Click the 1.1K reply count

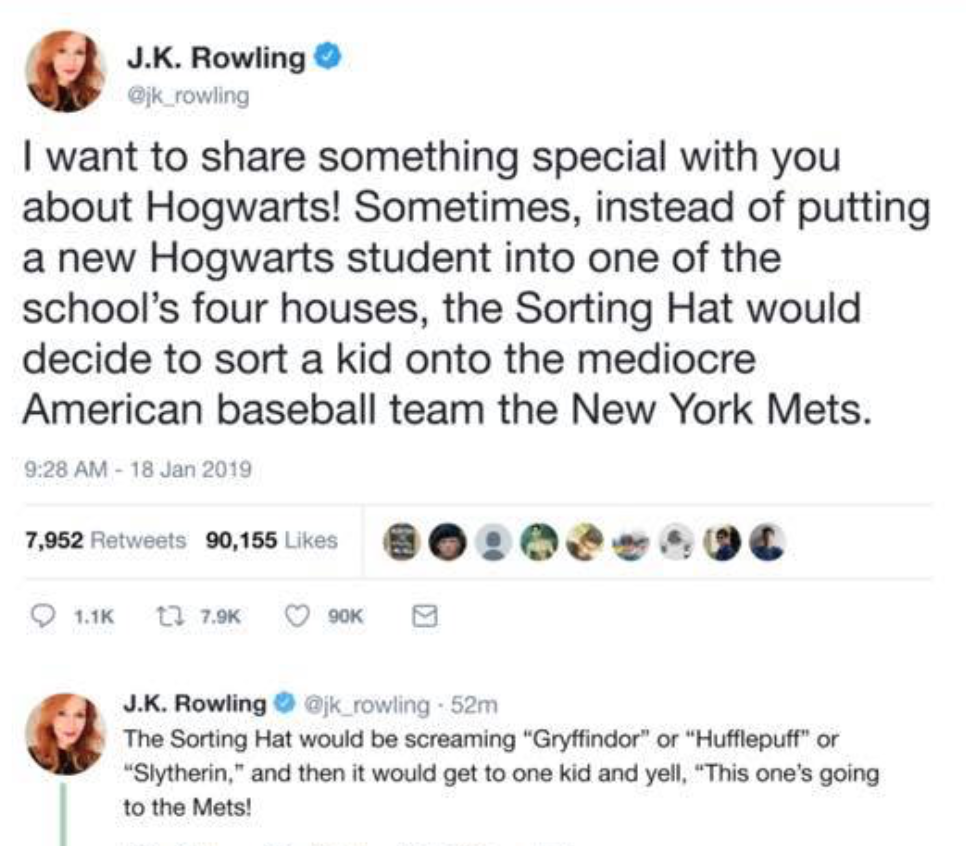[x=94, y=616]
